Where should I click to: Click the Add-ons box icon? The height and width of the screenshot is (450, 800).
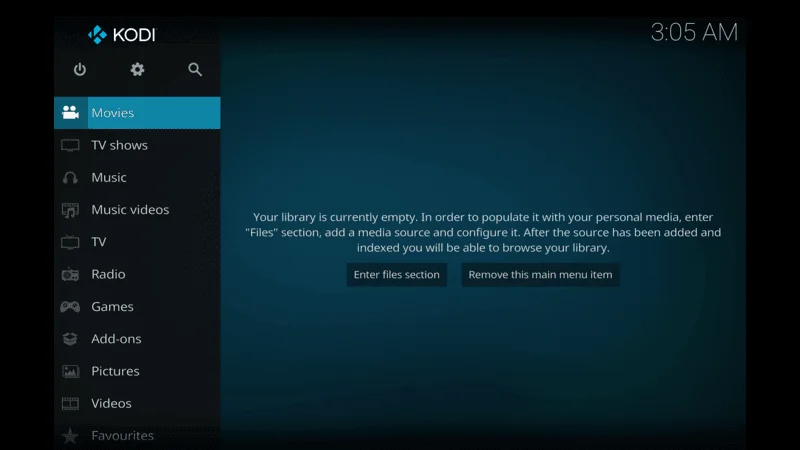click(70, 339)
